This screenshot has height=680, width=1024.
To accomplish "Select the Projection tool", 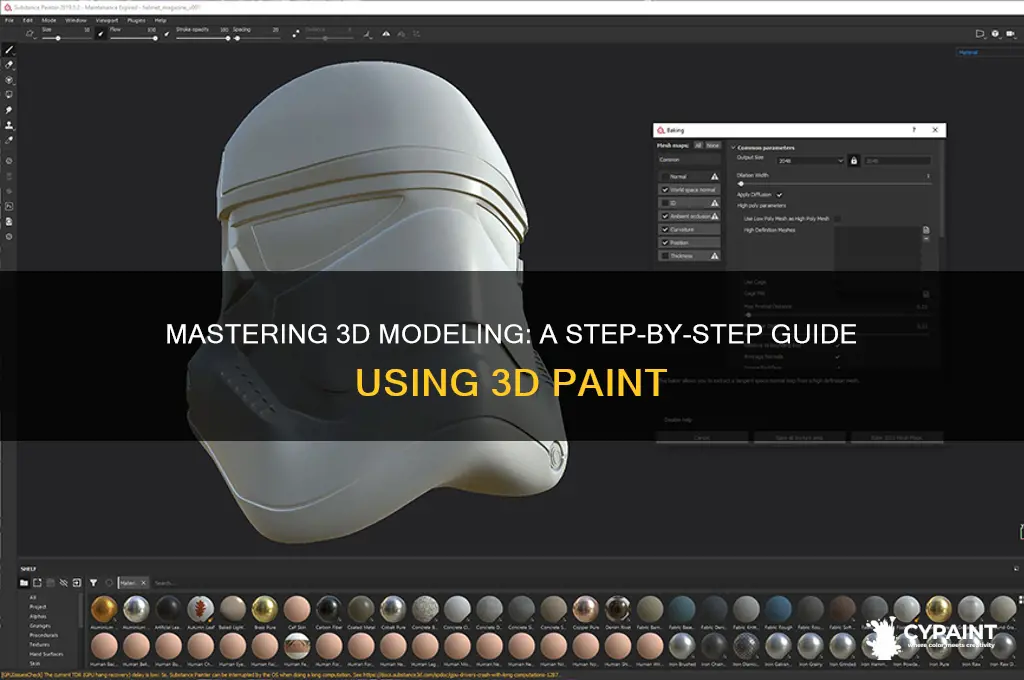I will pyautogui.click(x=9, y=80).
